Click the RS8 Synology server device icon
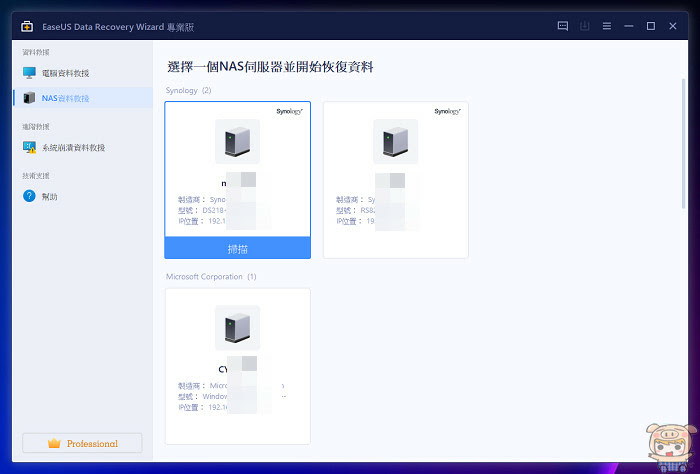 point(396,141)
